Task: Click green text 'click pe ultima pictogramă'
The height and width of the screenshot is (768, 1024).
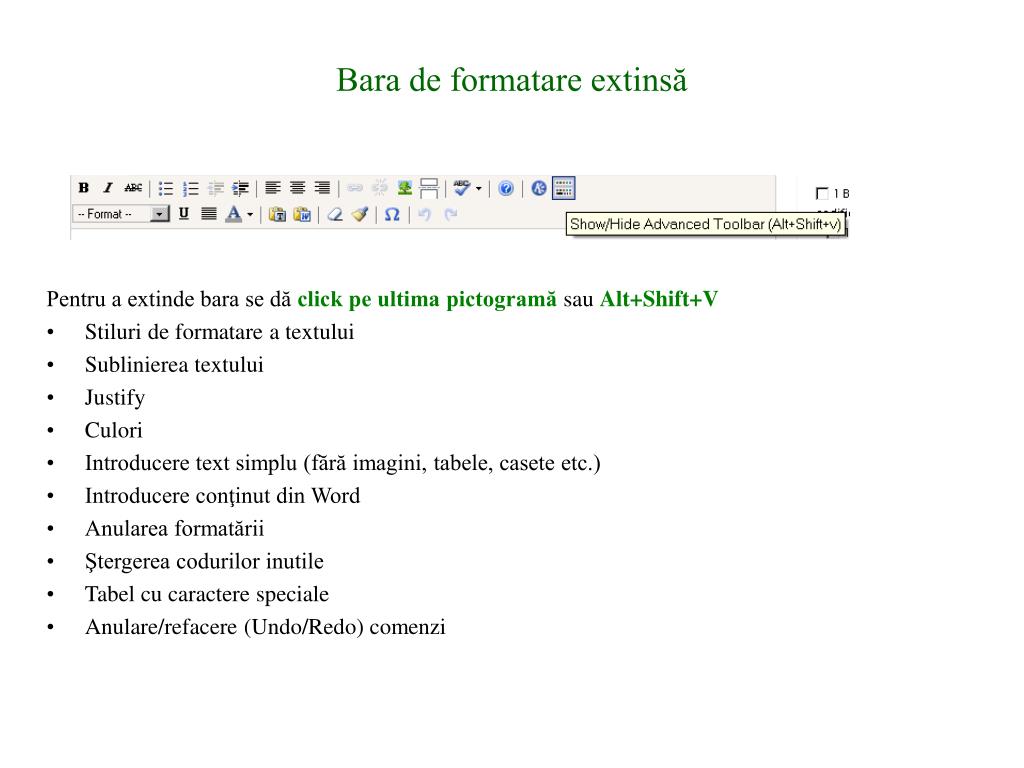Action: pos(427,299)
